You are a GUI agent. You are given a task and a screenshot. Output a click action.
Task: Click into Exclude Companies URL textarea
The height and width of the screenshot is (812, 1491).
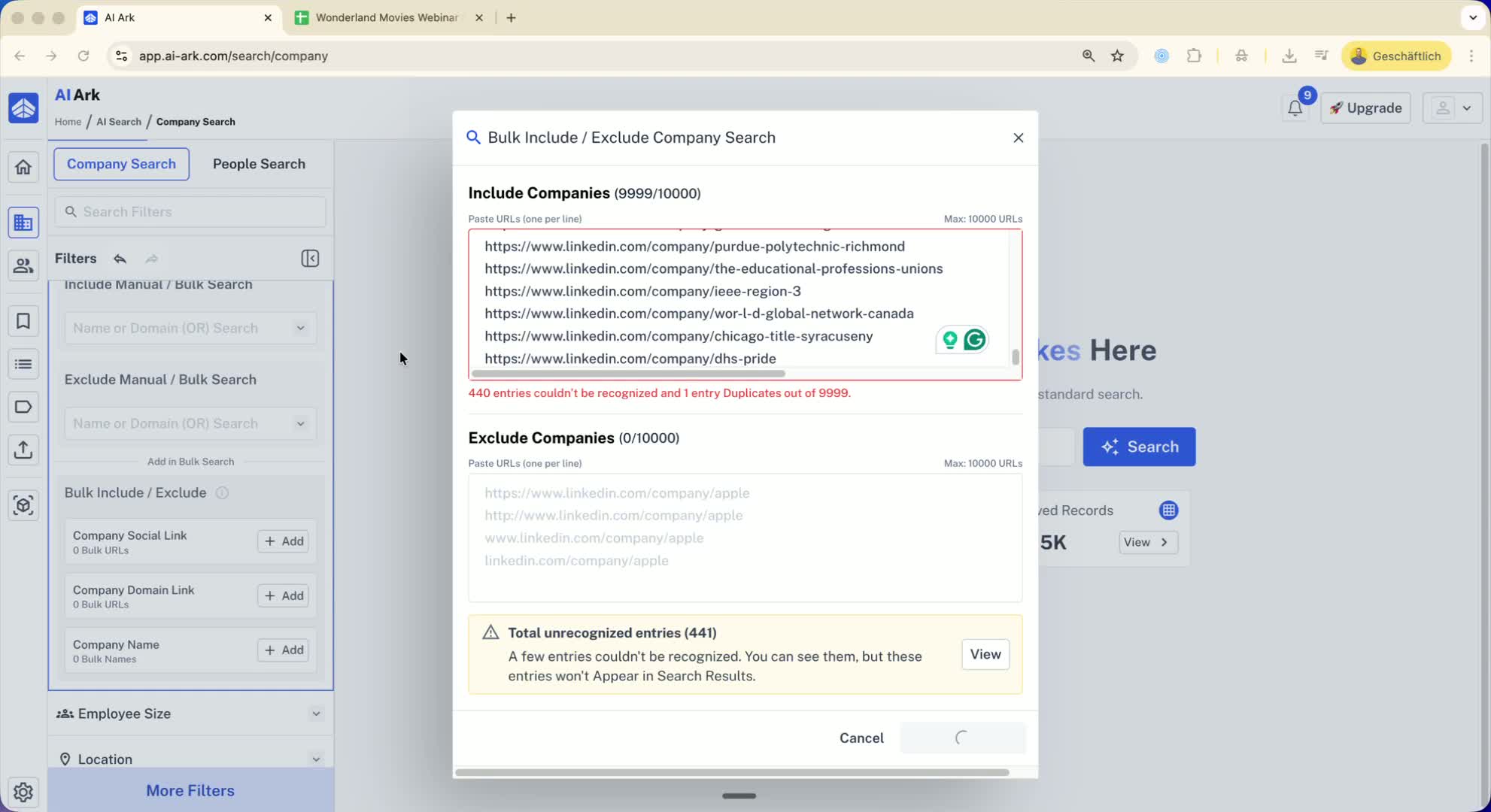tap(745, 538)
